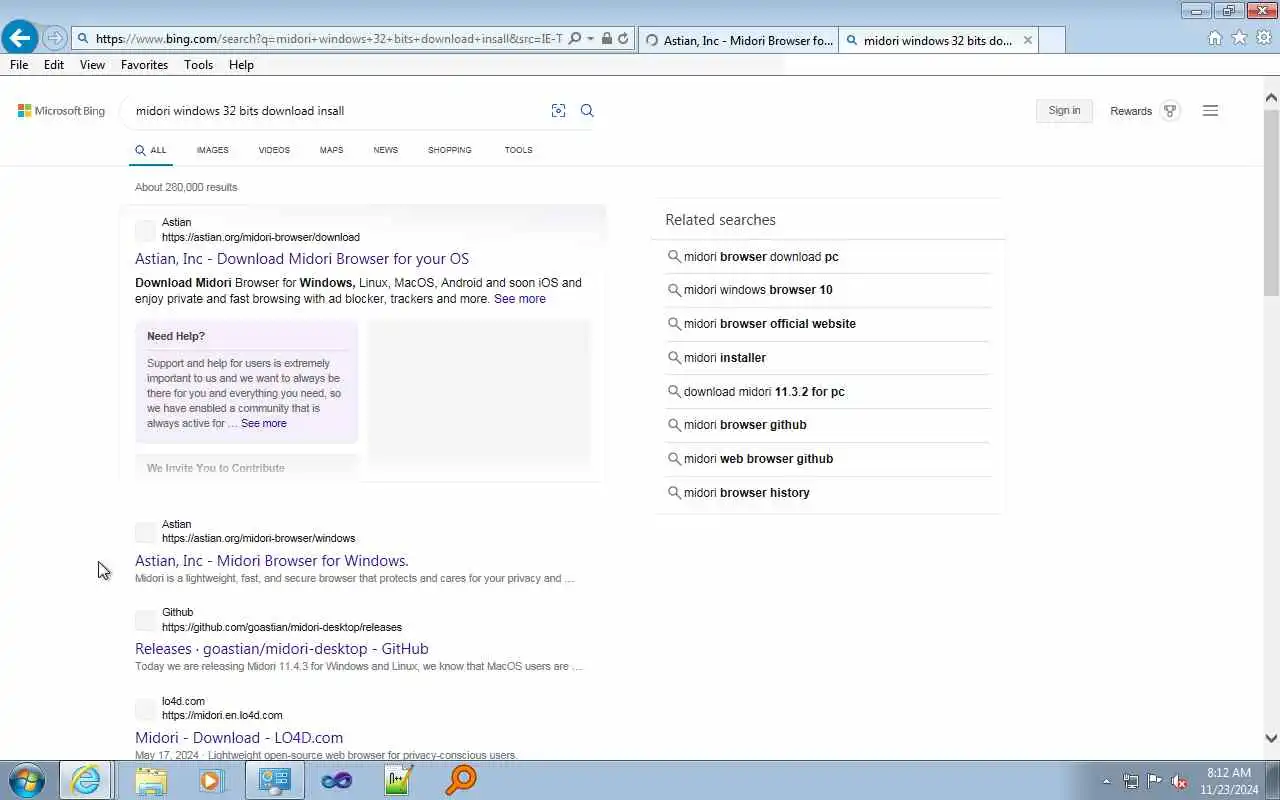Click the Home icon in browser
This screenshot has width=1280, height=800.
pyautogui.click(x=1215, y=38)
